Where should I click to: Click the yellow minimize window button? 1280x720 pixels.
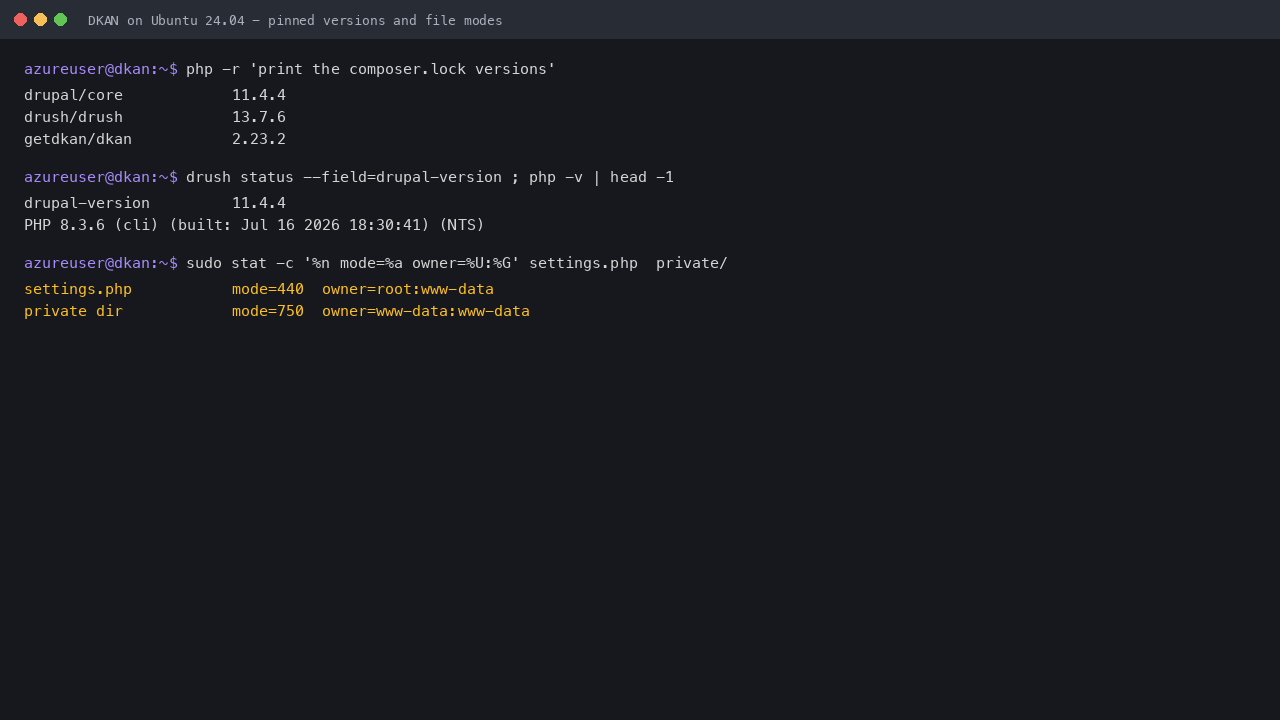pyautogui.click(x=40, y=20)
